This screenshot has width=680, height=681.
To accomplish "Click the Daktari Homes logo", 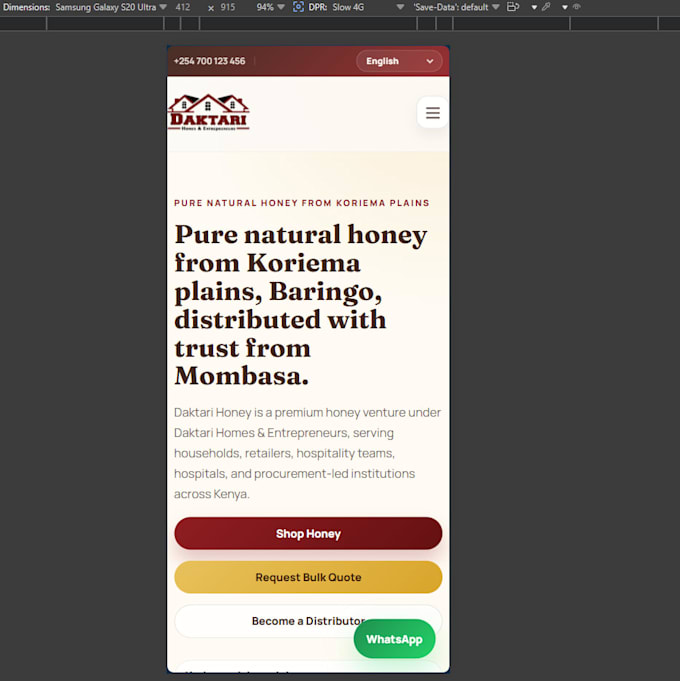I will 209,112.
